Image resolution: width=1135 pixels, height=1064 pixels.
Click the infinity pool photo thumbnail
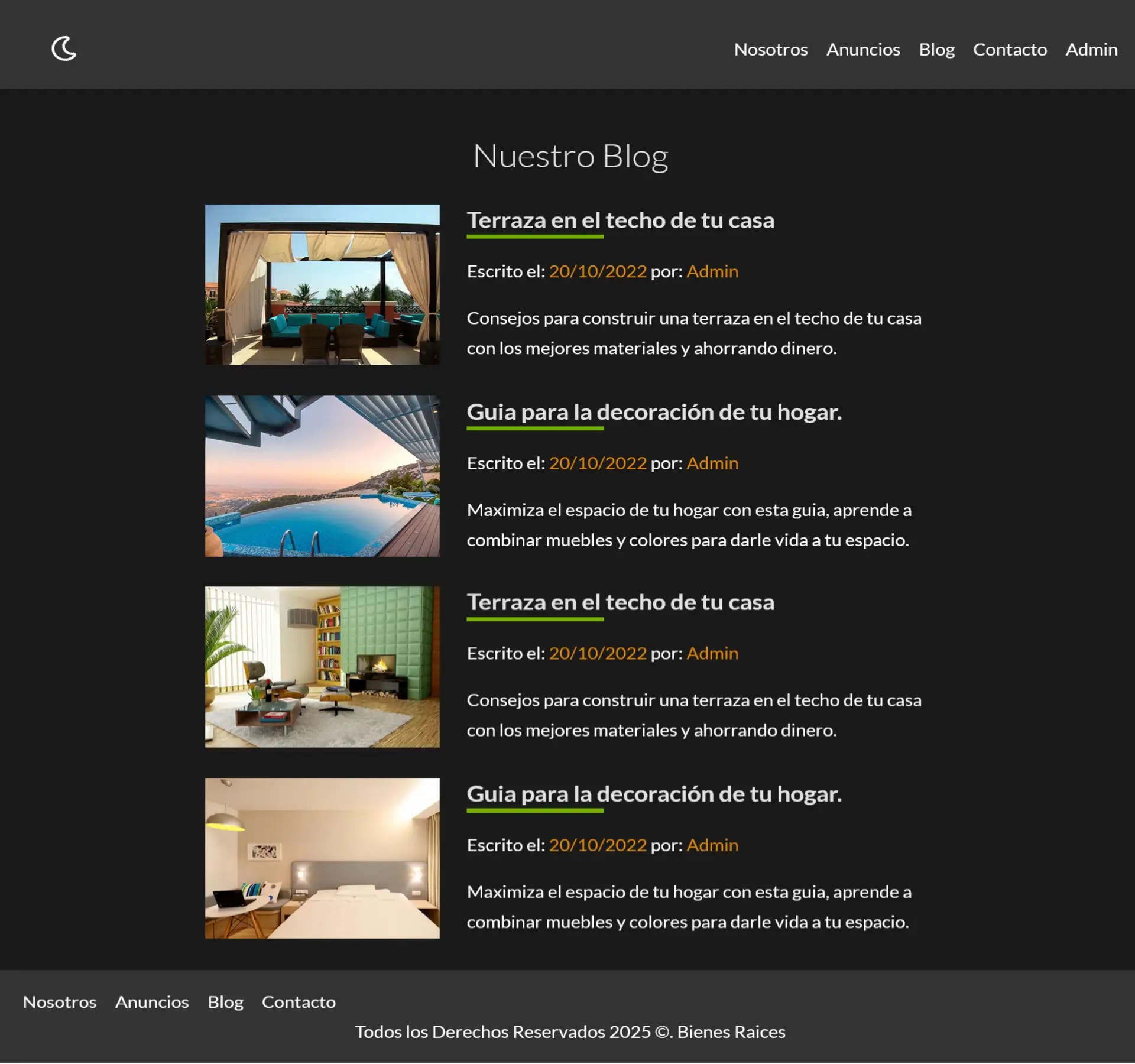coord(322,476)
